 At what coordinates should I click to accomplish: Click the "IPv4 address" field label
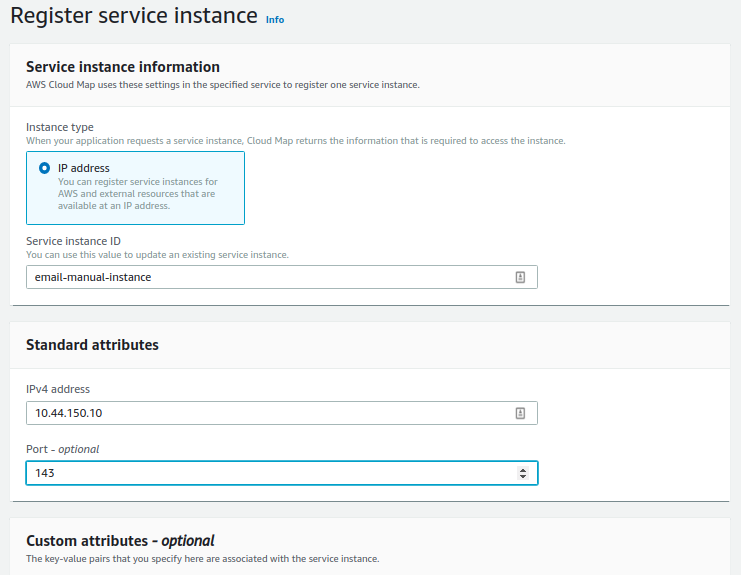(x=58, y=389)
